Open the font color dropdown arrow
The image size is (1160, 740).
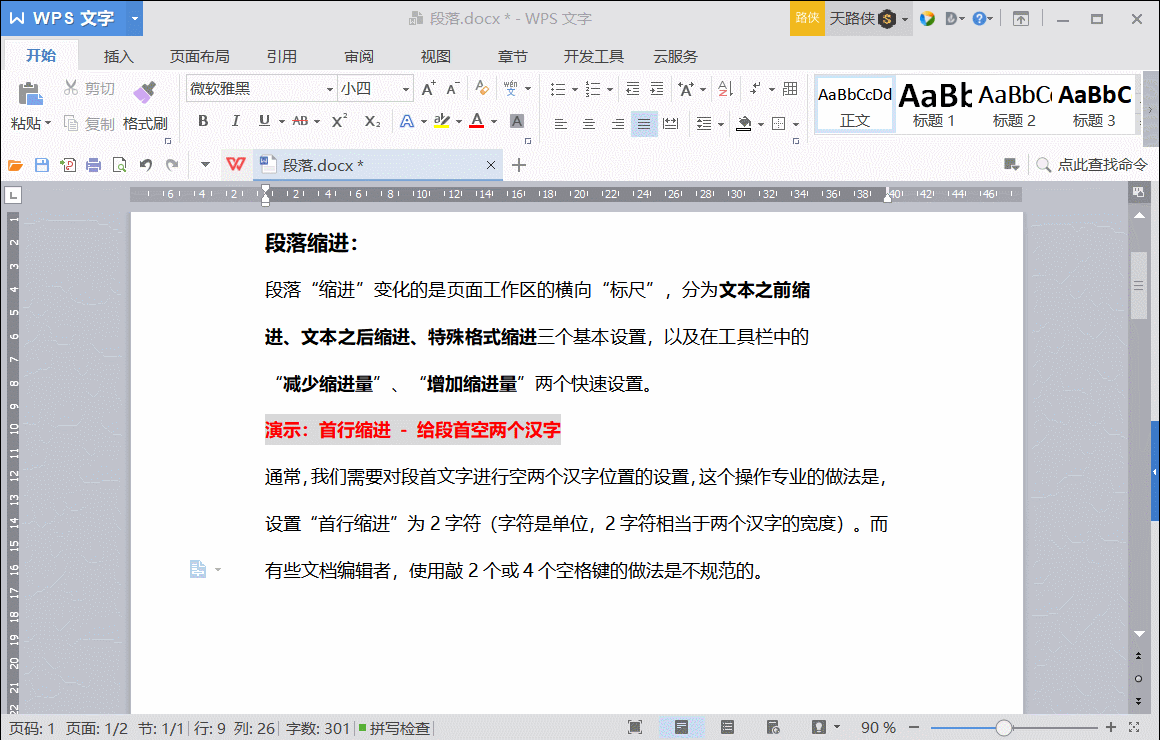(493, 121)
